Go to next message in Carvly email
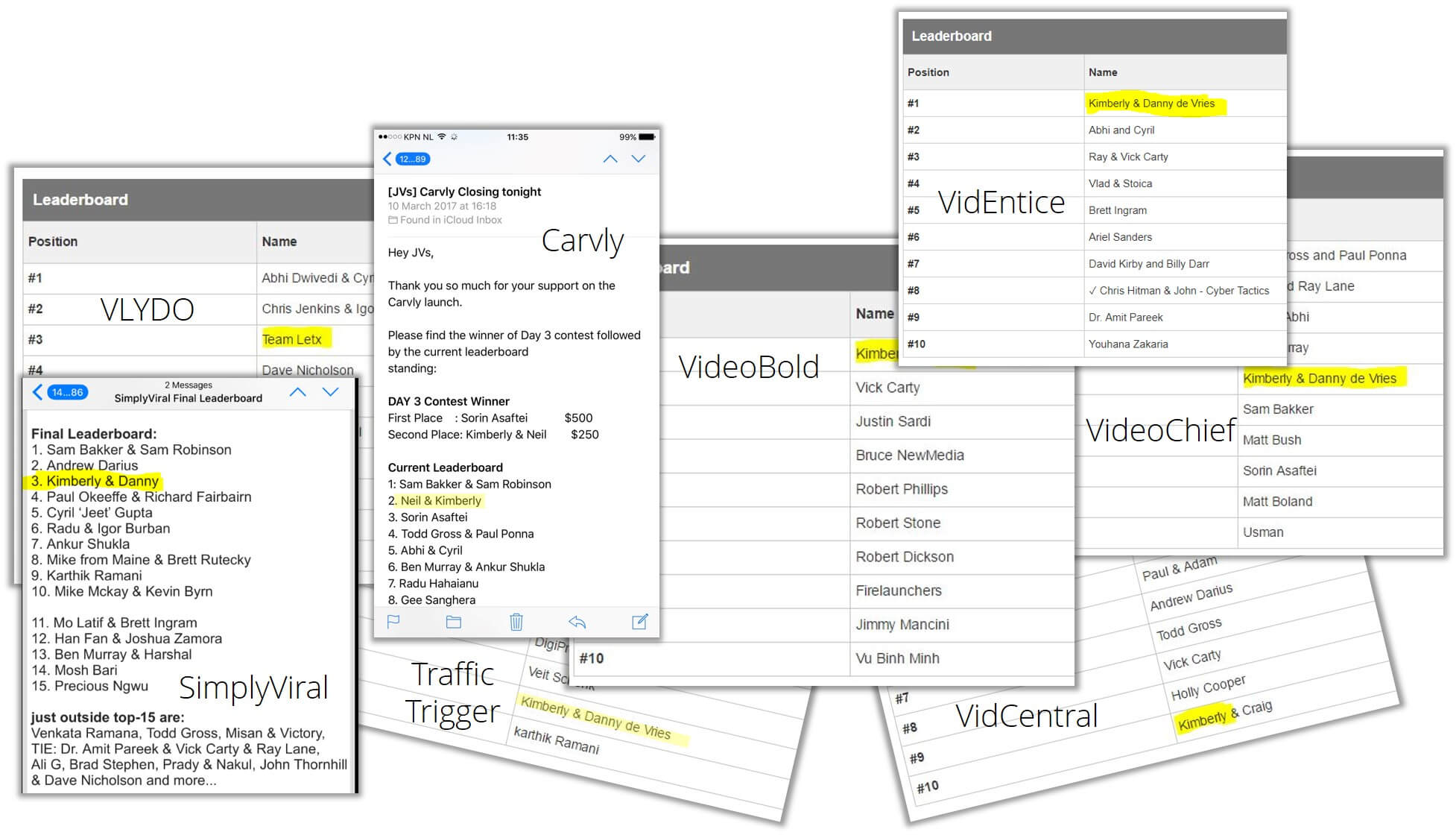This screenshot has width=1456, height=835. (639, 159)
